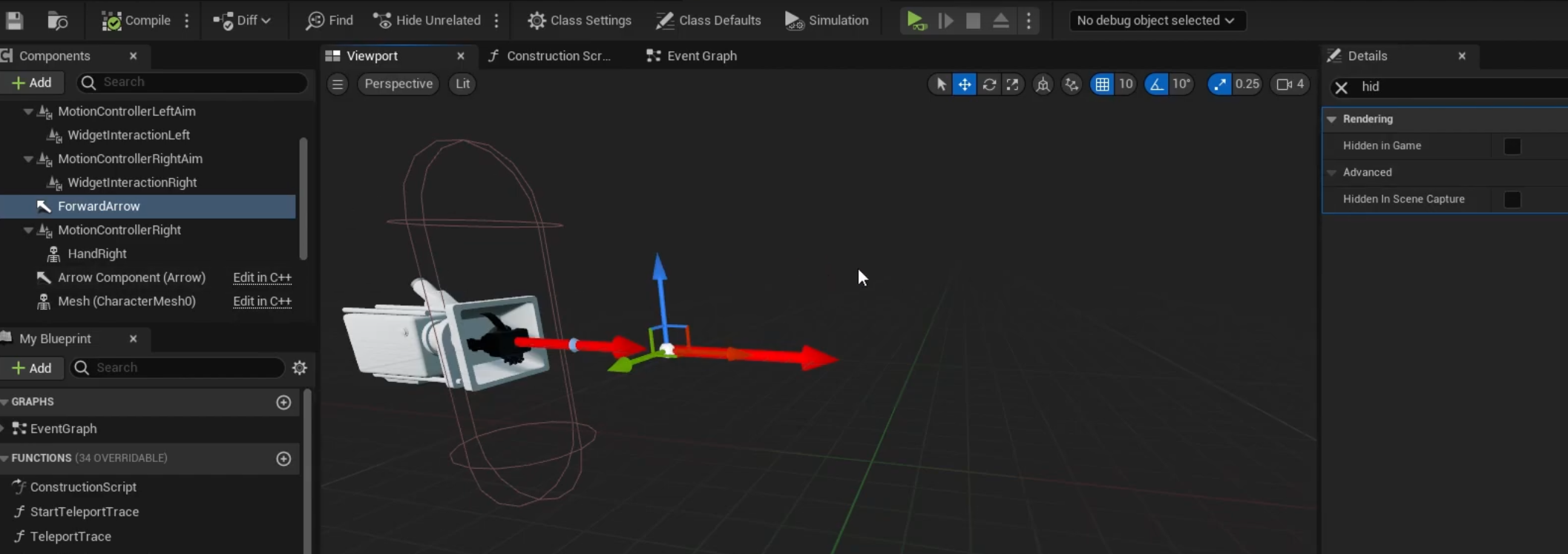Open the Perspective view mode dropdown
This screenshot has width=1568, height=554.
coord(398,84)
